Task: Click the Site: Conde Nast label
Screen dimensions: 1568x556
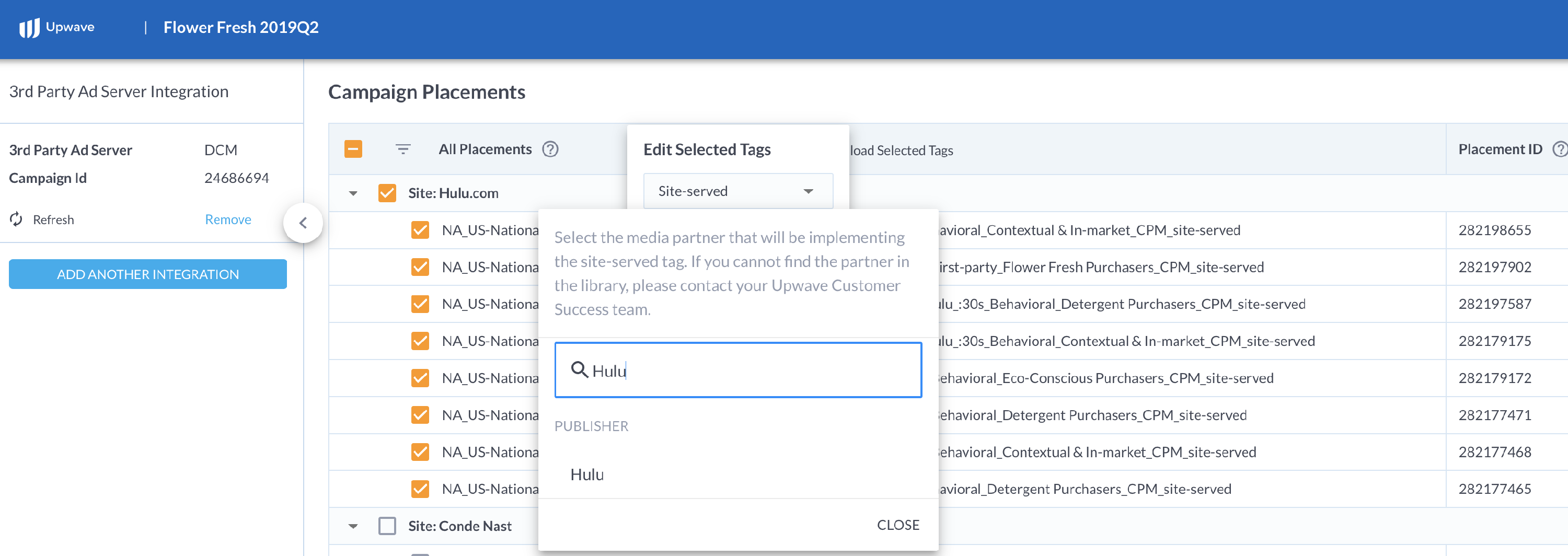Action: point(460,526)
